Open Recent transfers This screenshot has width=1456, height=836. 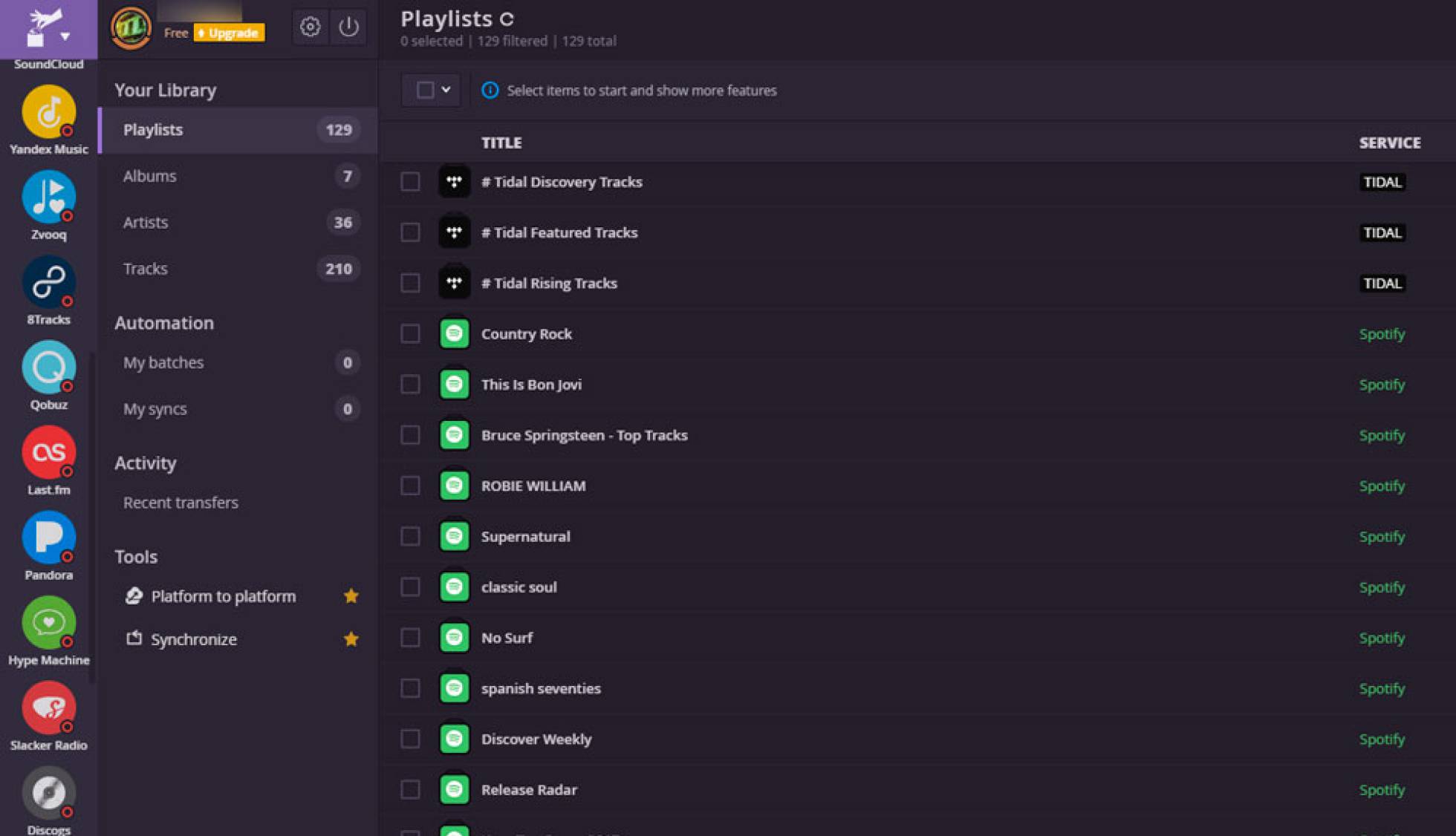tap(181, 503)
